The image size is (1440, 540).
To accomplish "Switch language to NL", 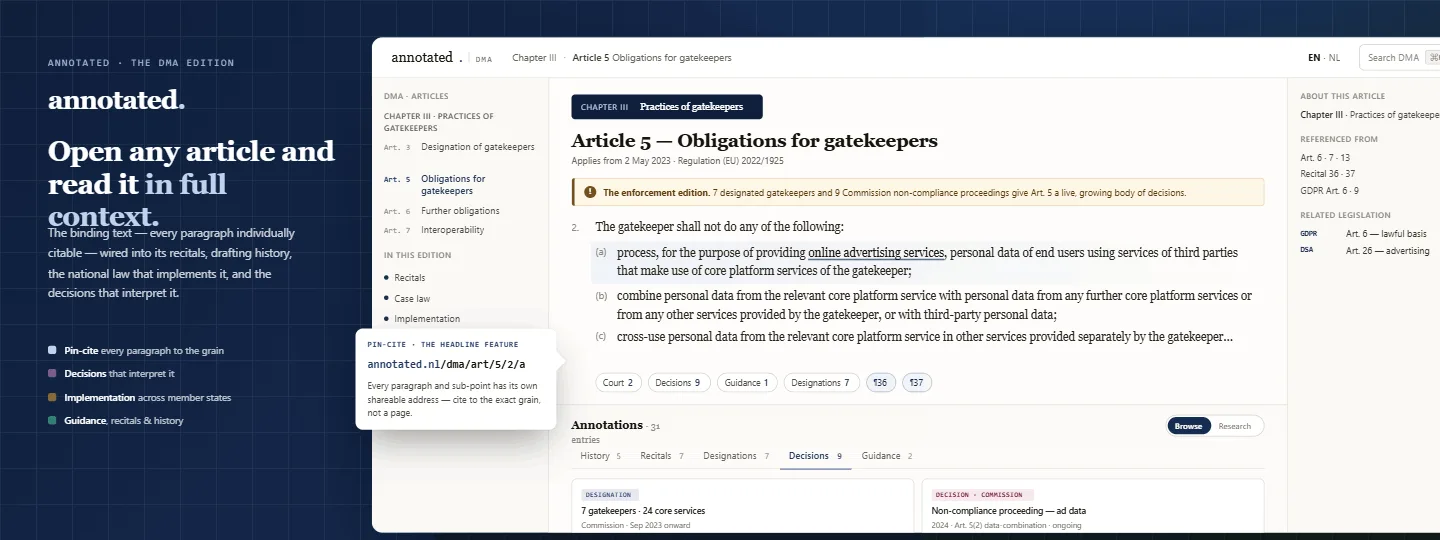I will [x=1335, y=58].
